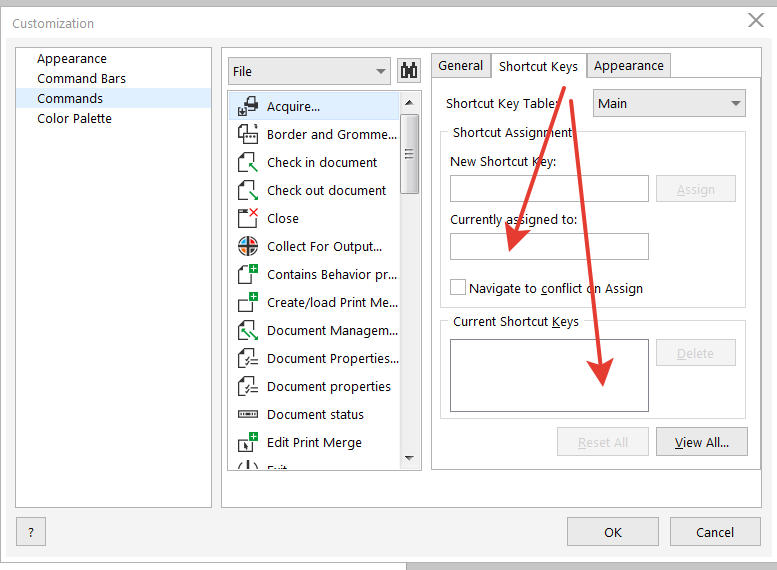Click the Collect For Output icon
The image size is (777, 570).
[x=248, y=246]
